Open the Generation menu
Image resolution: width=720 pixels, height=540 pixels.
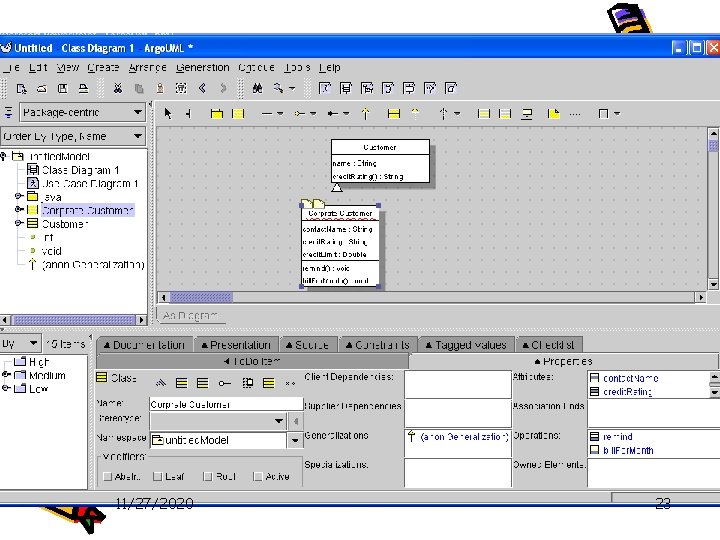pyautogui.click(x=202, y=68)
